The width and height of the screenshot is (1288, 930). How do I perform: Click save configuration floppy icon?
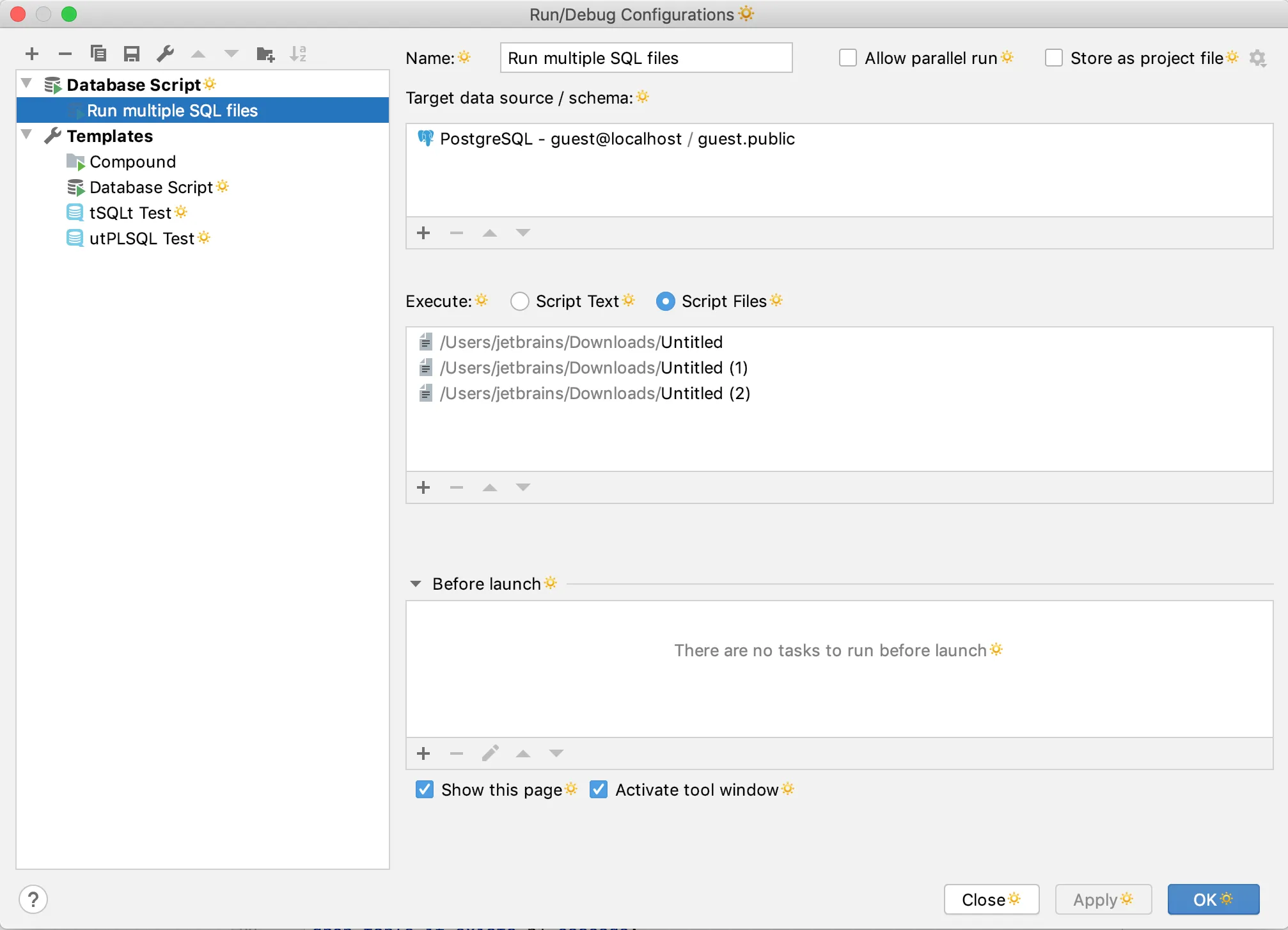click(x=132, y=54)
